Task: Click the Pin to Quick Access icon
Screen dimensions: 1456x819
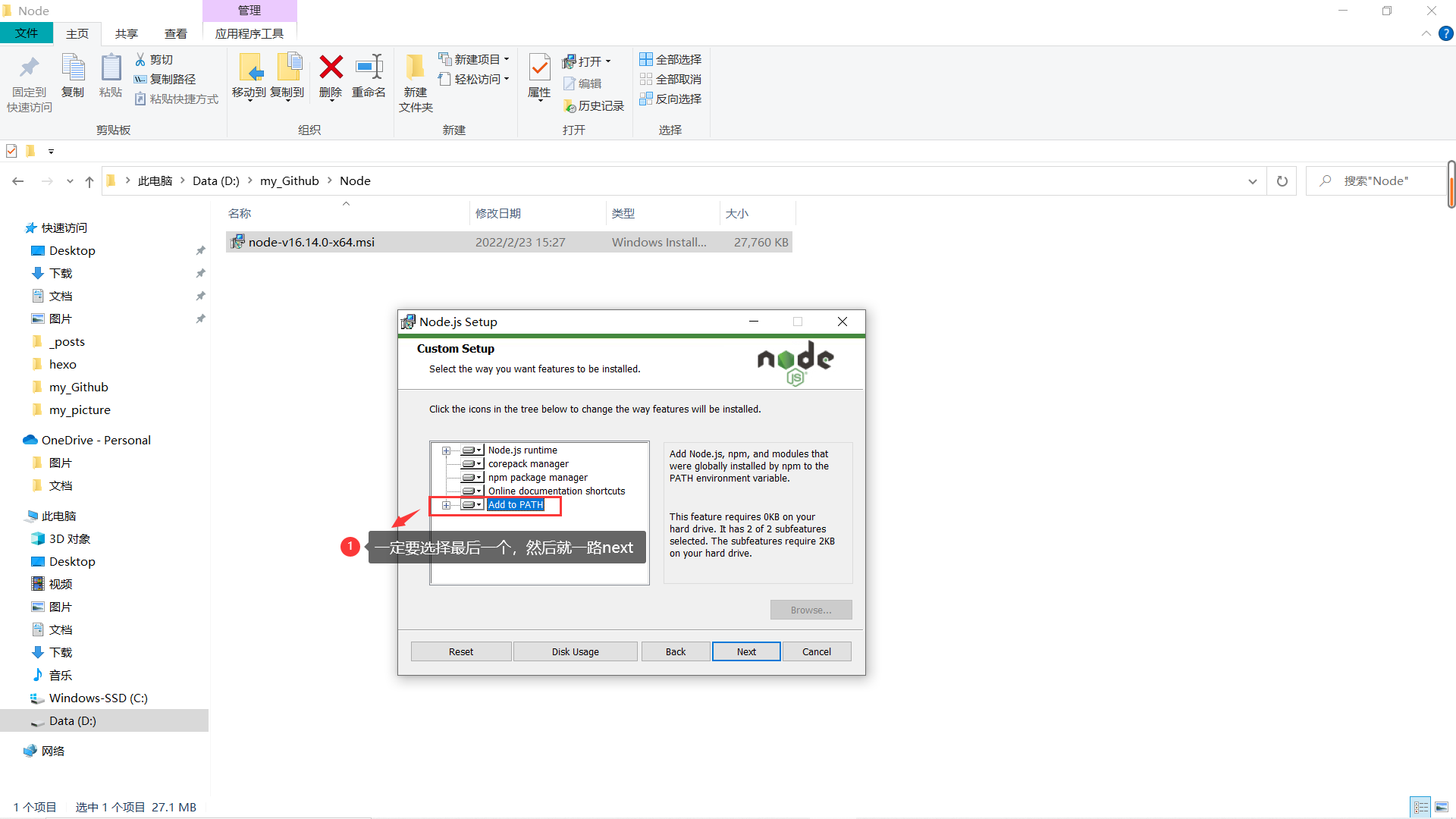Action: point(30,68)
